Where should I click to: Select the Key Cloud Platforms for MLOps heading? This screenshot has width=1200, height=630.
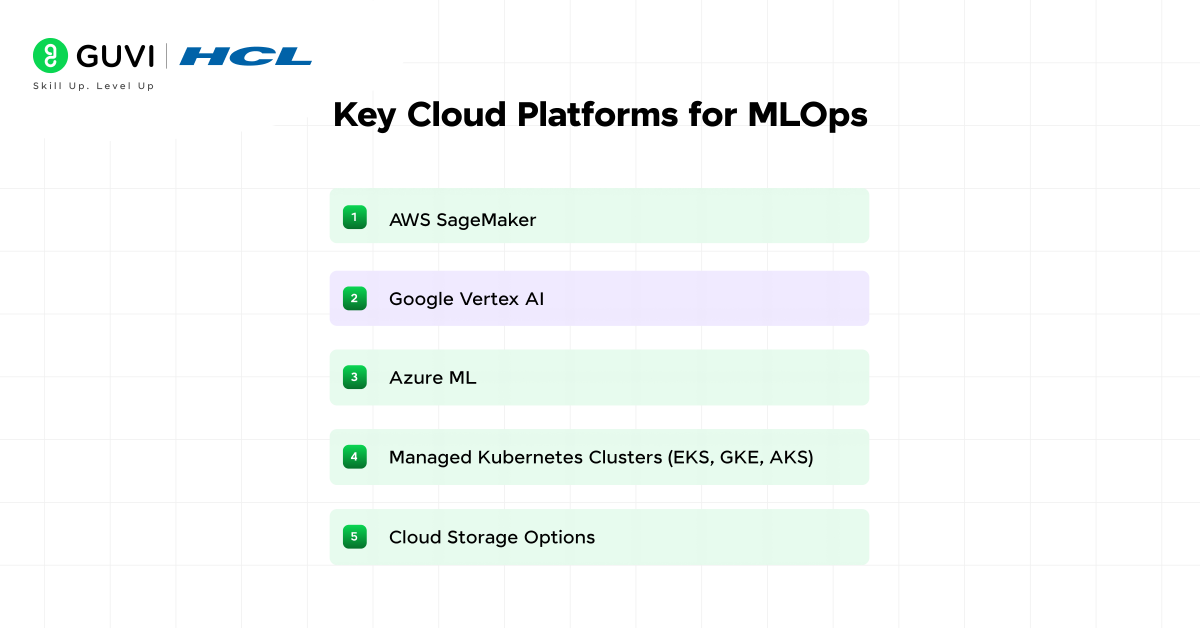tap(601, 115)
